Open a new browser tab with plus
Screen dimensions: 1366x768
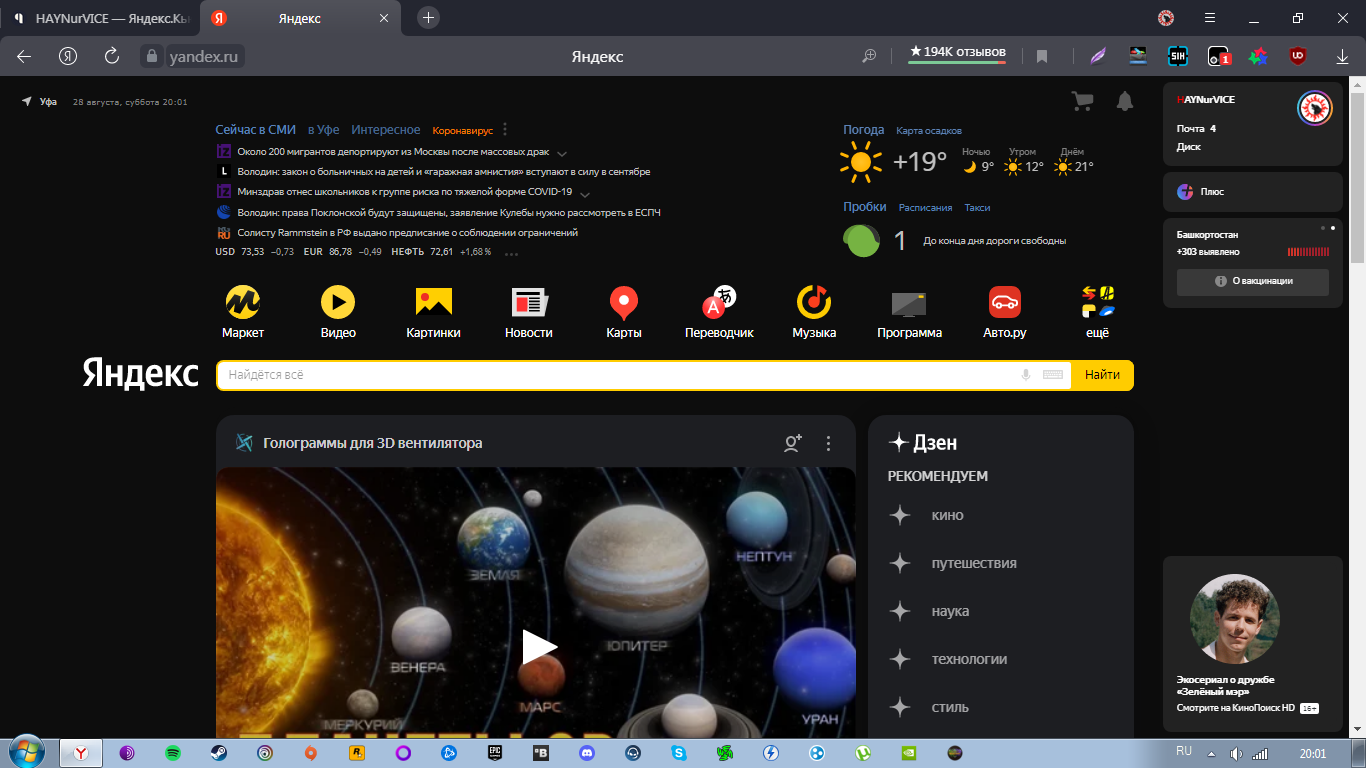click(x=428, y=18)
